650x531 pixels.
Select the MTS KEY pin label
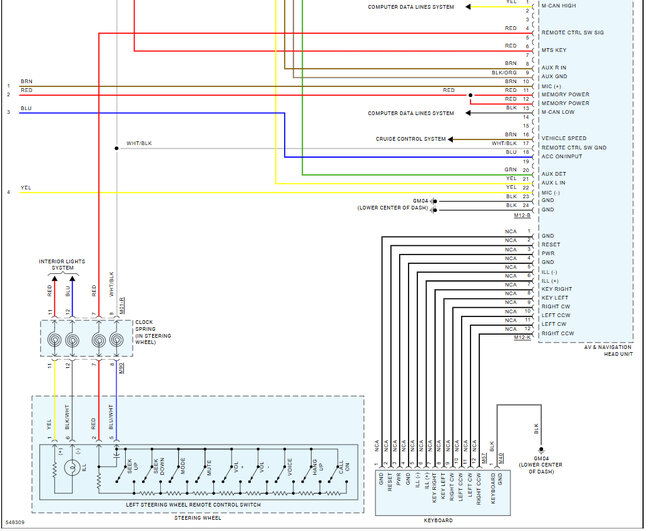click(553, 50)
